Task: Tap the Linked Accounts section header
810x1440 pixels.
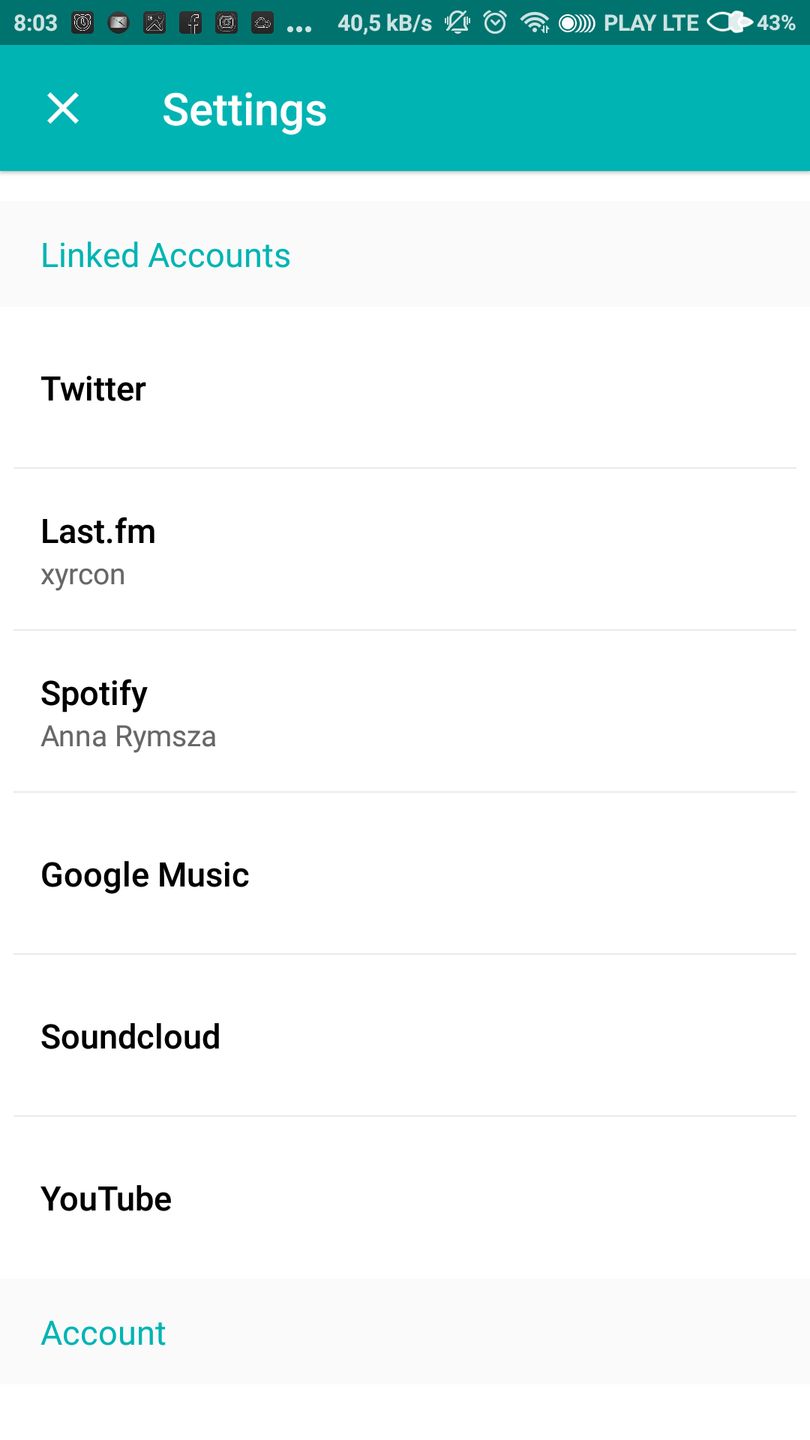Action: pyautogui.click(x=165, y=256)
